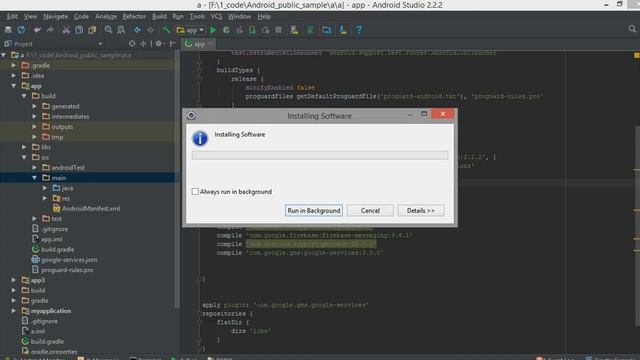Open the Build menu
640x360 pixels.
(x=159, y=16)
